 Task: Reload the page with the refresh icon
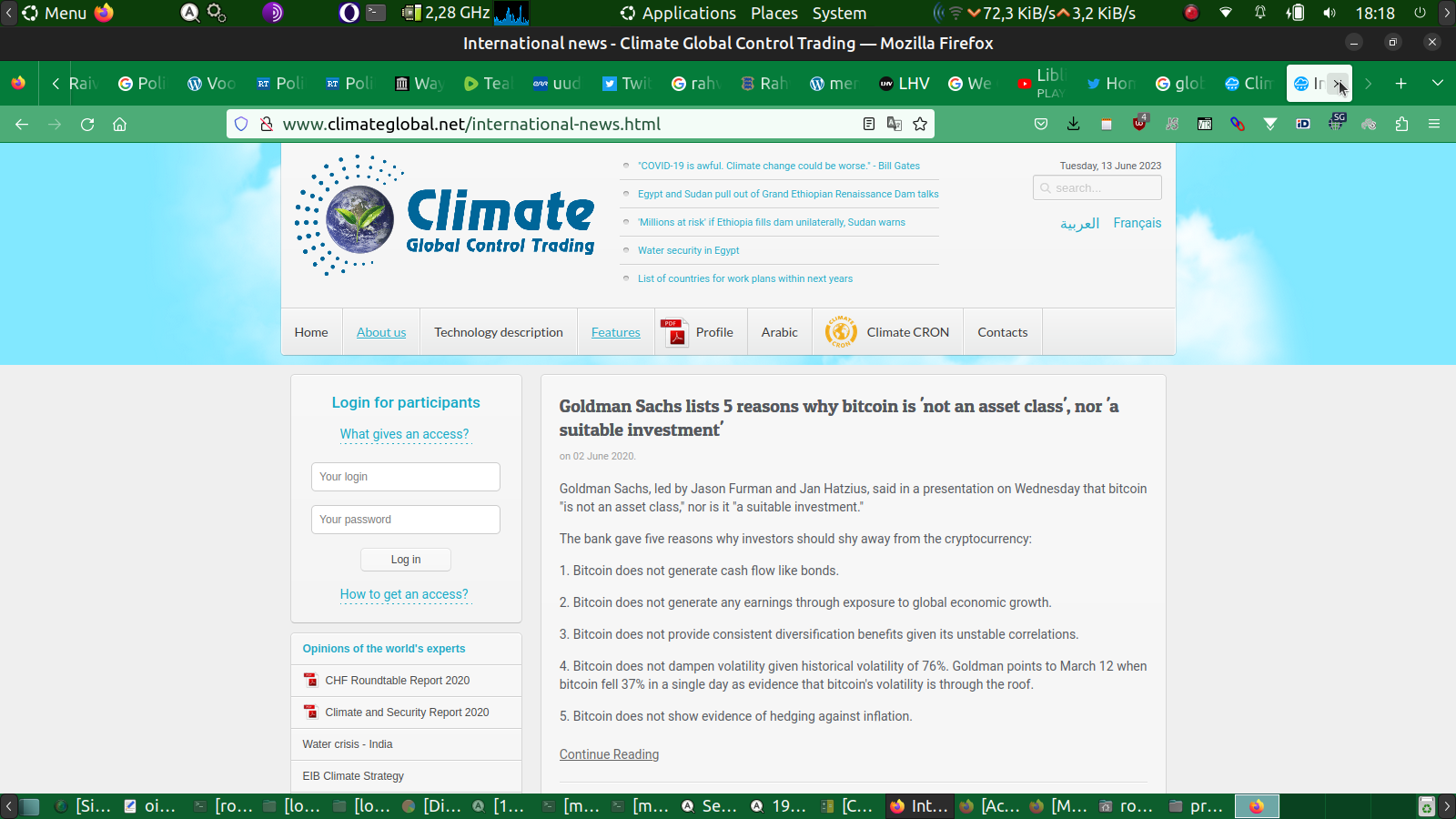87,125
